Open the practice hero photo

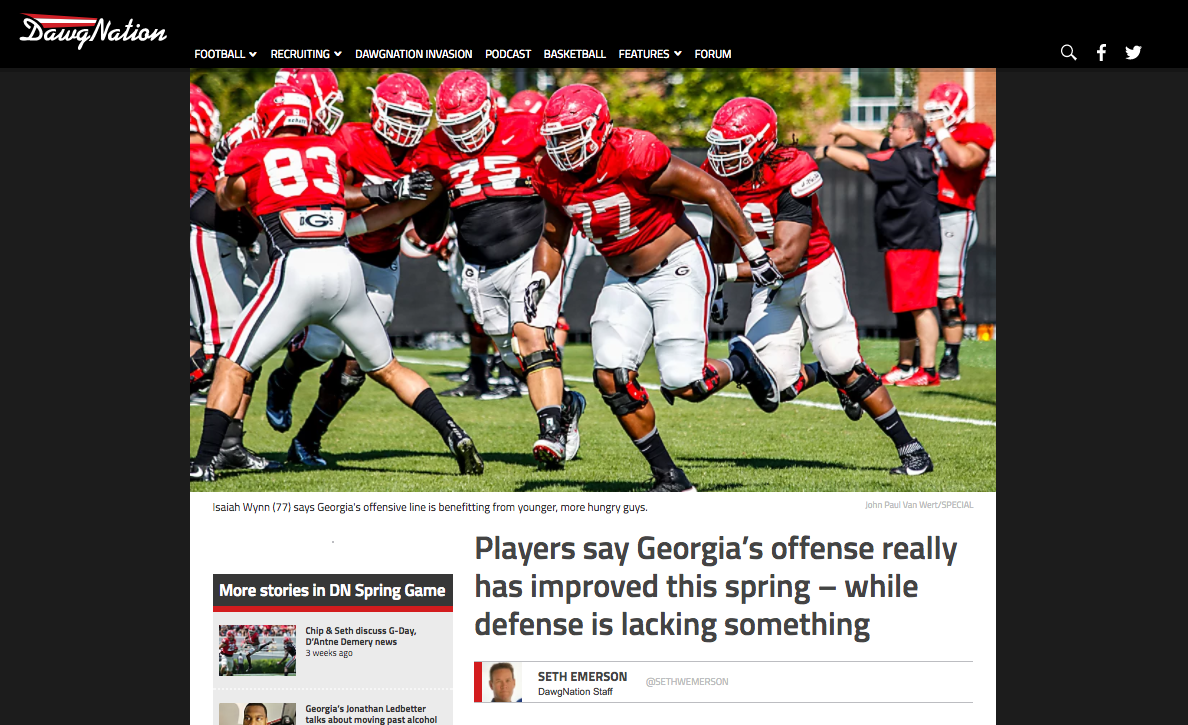click(x=592, y=280)
